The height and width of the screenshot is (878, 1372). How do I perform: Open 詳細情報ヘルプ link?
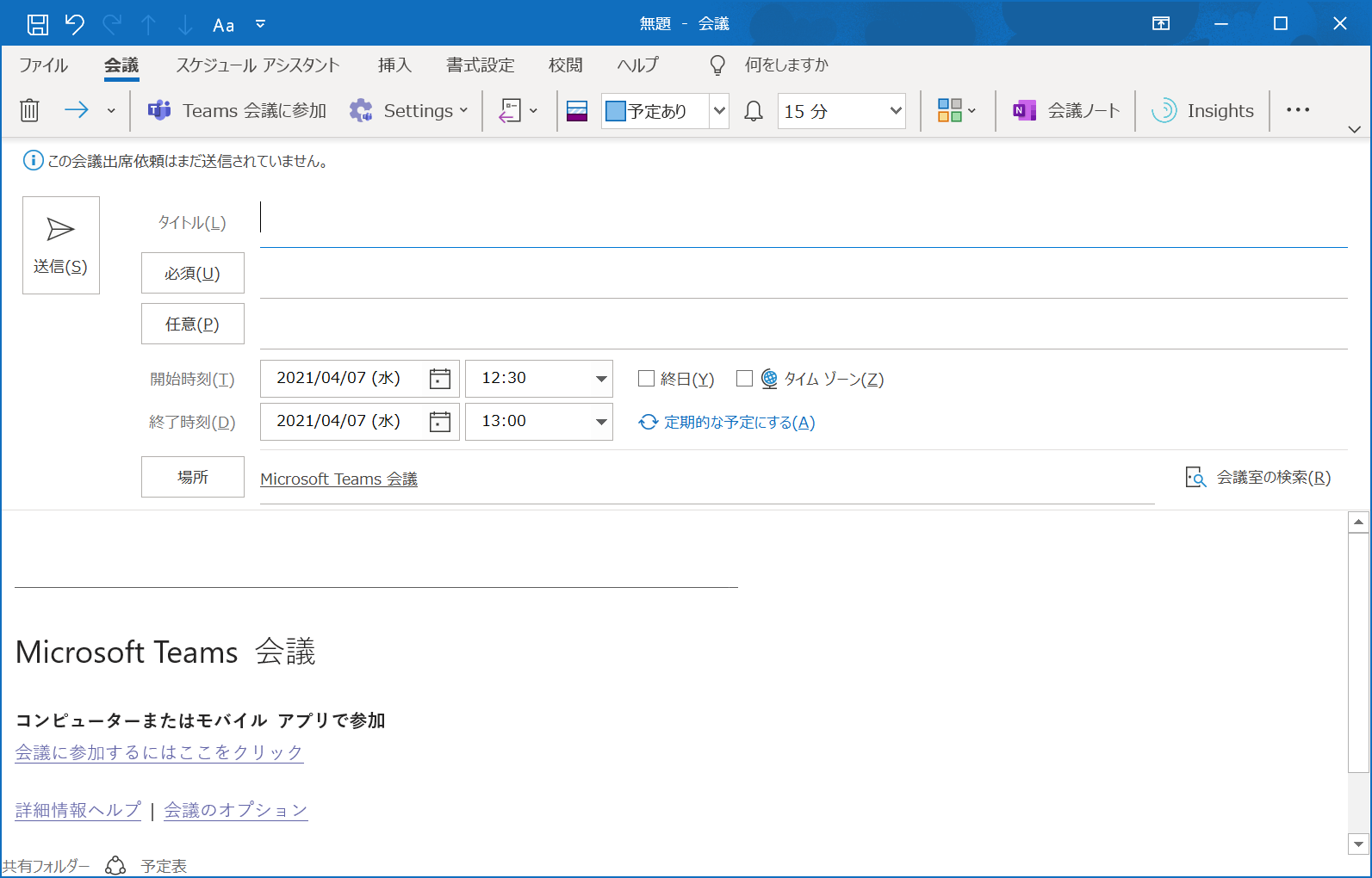pos(78,810)
